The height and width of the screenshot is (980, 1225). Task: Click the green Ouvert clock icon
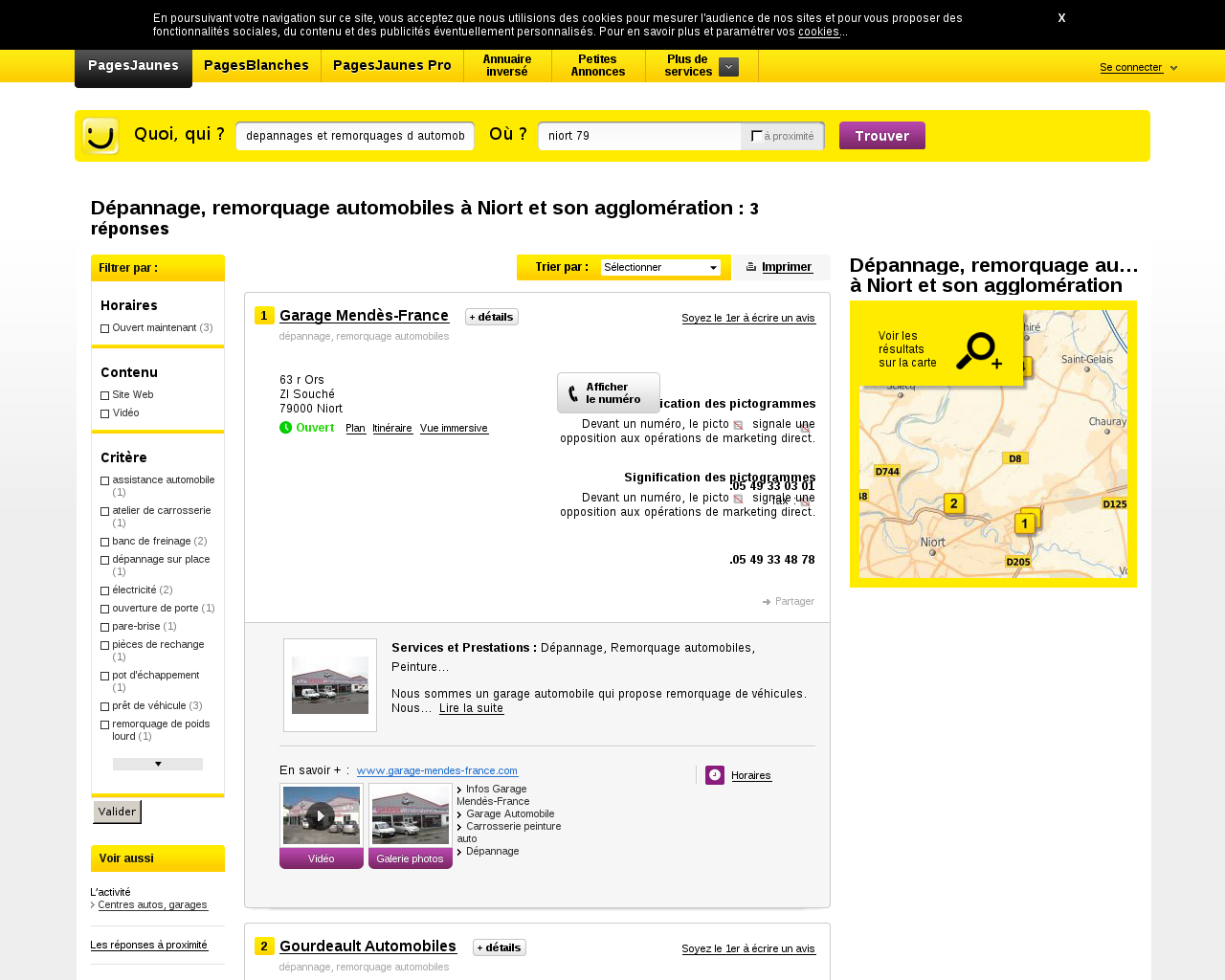coord(285,428)
